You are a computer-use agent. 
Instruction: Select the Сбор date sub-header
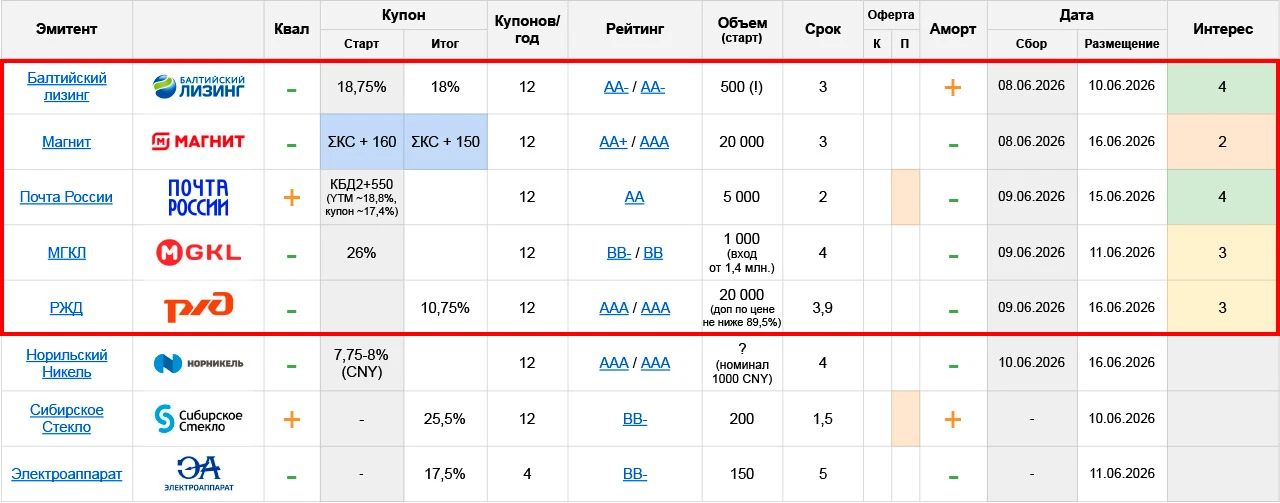tap(1032, 44)
